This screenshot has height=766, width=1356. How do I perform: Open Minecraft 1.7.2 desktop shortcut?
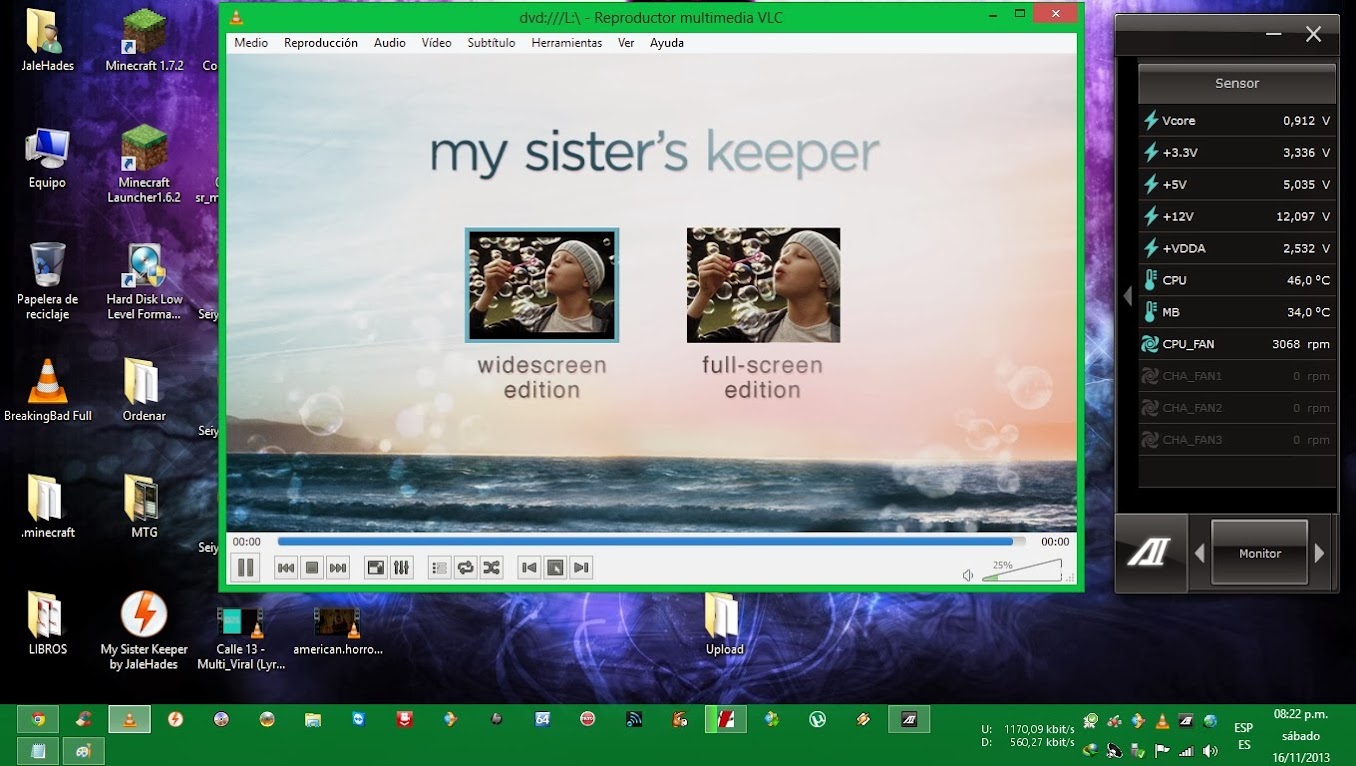(x=144, y=40)
